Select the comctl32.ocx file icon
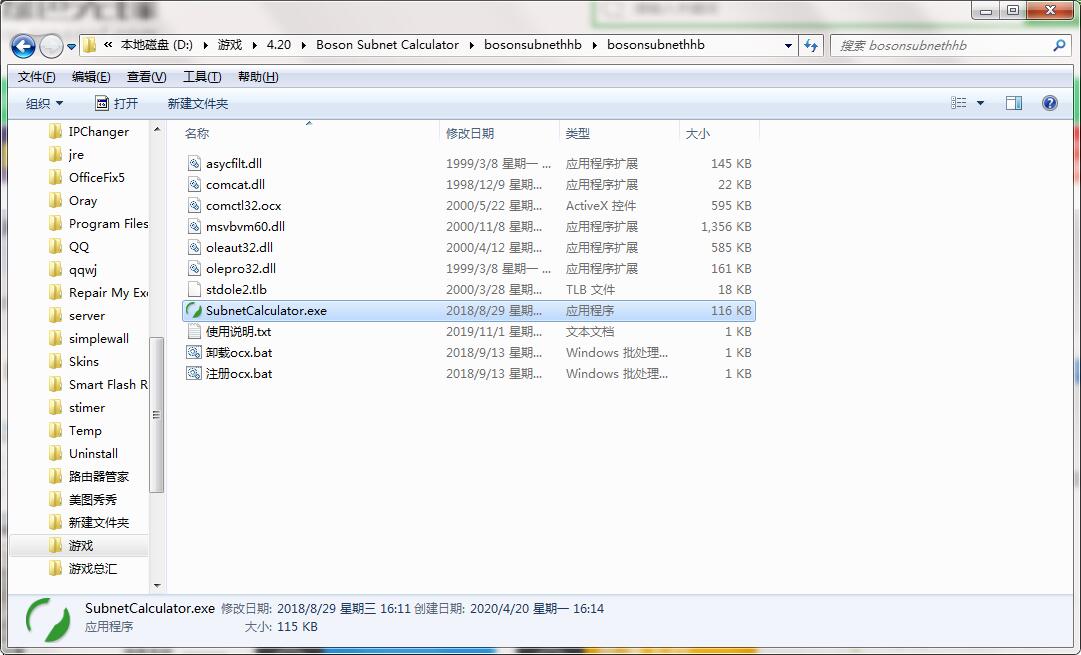Screen dimensions: 1081x655 click(194, 205)
